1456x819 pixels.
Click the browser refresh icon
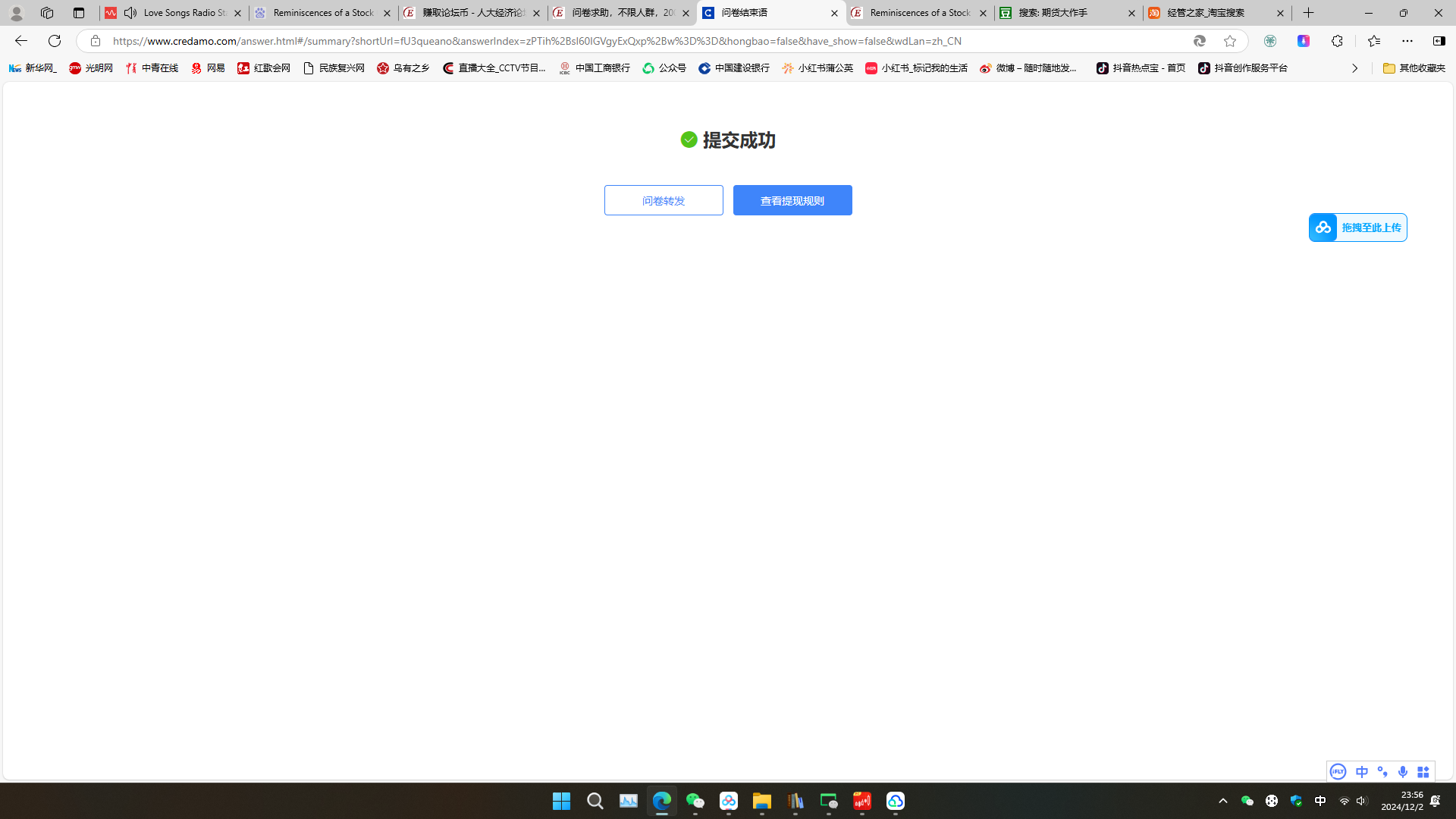(55, 41)
